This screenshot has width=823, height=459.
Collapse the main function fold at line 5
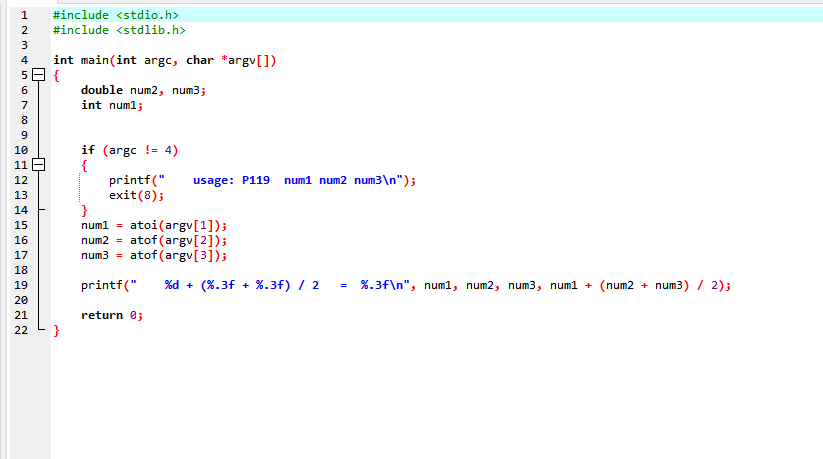coord(38,75)
